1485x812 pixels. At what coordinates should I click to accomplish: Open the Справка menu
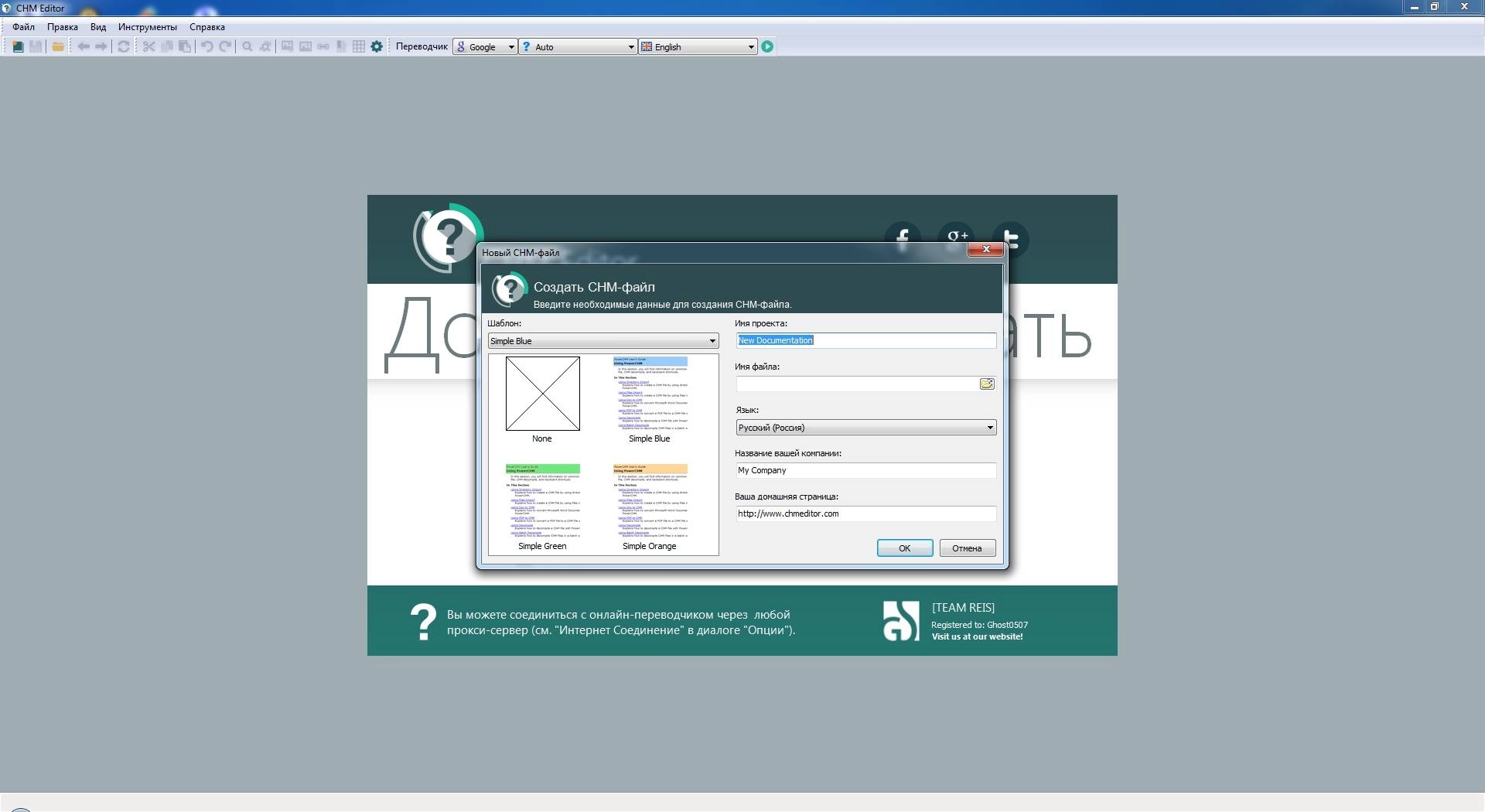(207, 27)
